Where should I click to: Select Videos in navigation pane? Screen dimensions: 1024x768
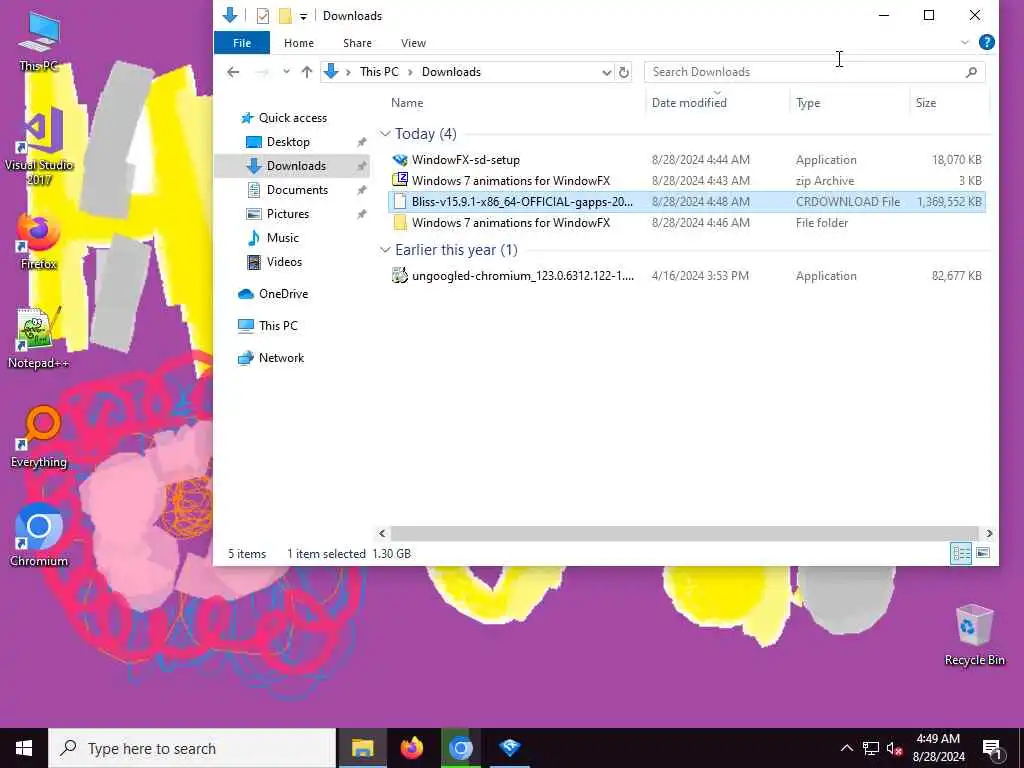[x=283, y=262]
